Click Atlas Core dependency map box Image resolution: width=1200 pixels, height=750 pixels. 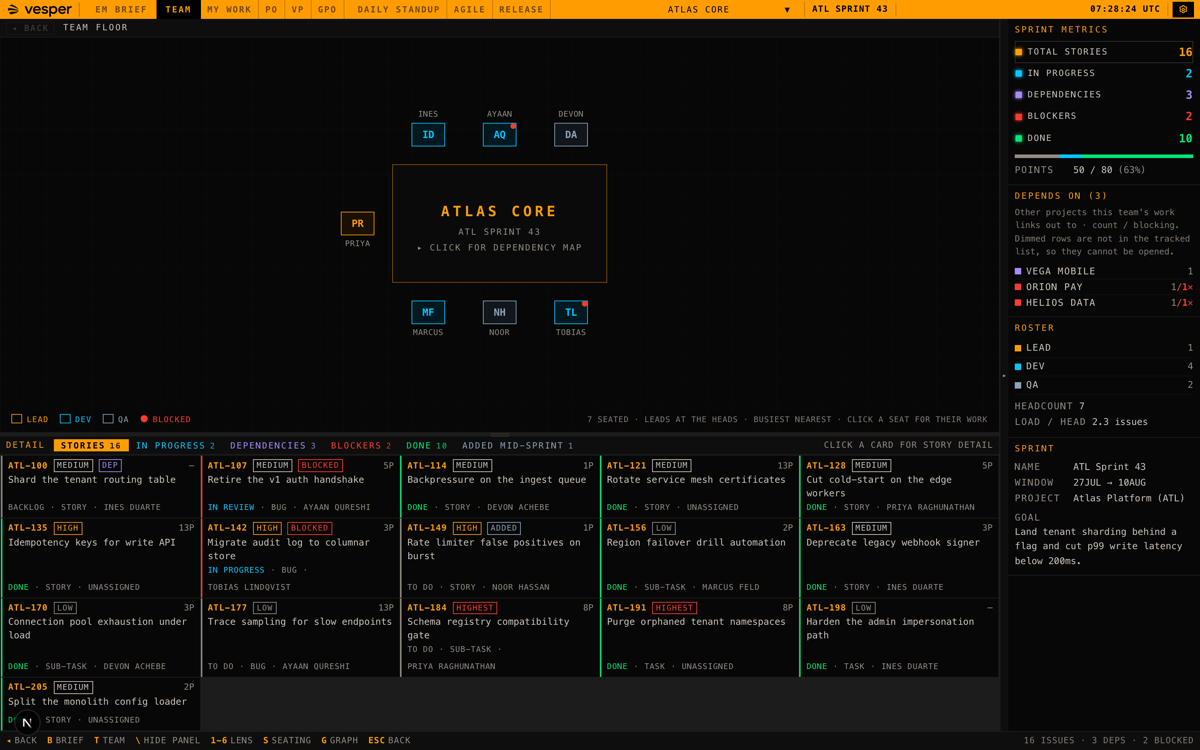(x=499, y=224)
